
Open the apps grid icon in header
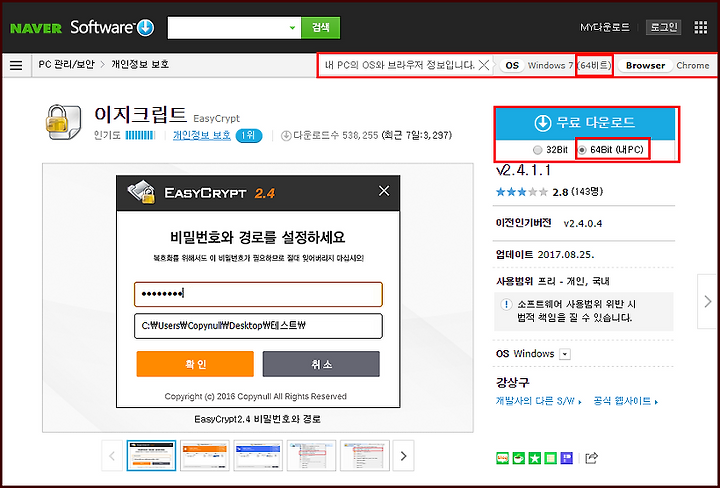pyautogui.click(x=701, y=28)
